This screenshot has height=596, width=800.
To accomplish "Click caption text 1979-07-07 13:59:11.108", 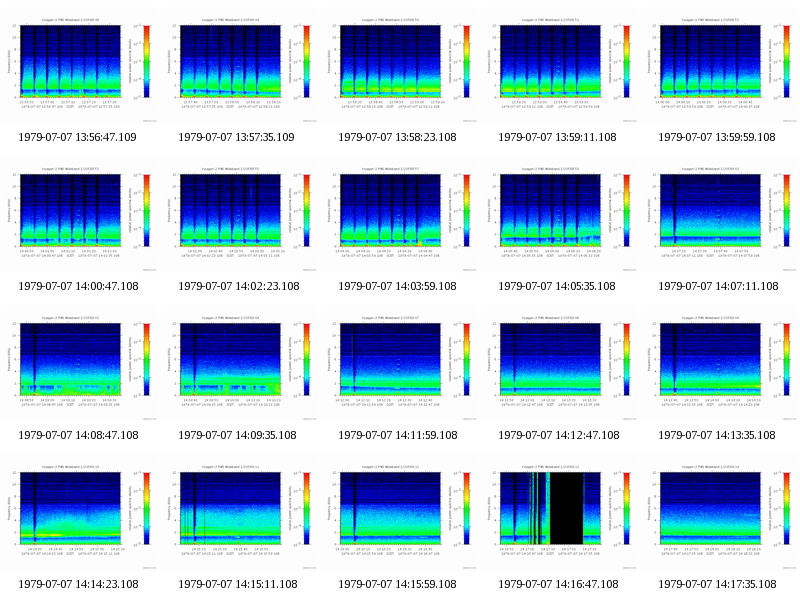I will pos(557,137).
